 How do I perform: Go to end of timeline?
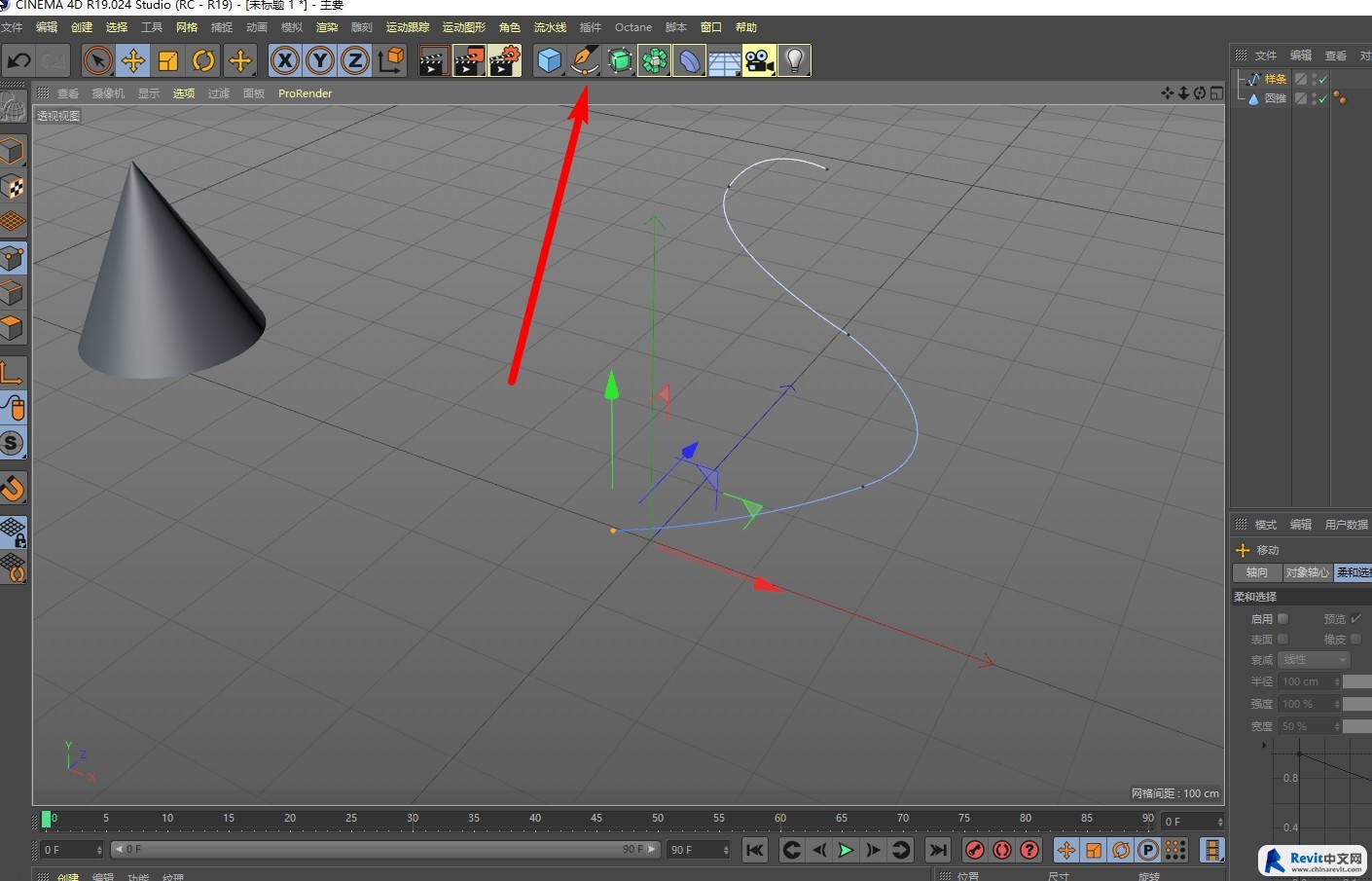[x=937, y=850]
